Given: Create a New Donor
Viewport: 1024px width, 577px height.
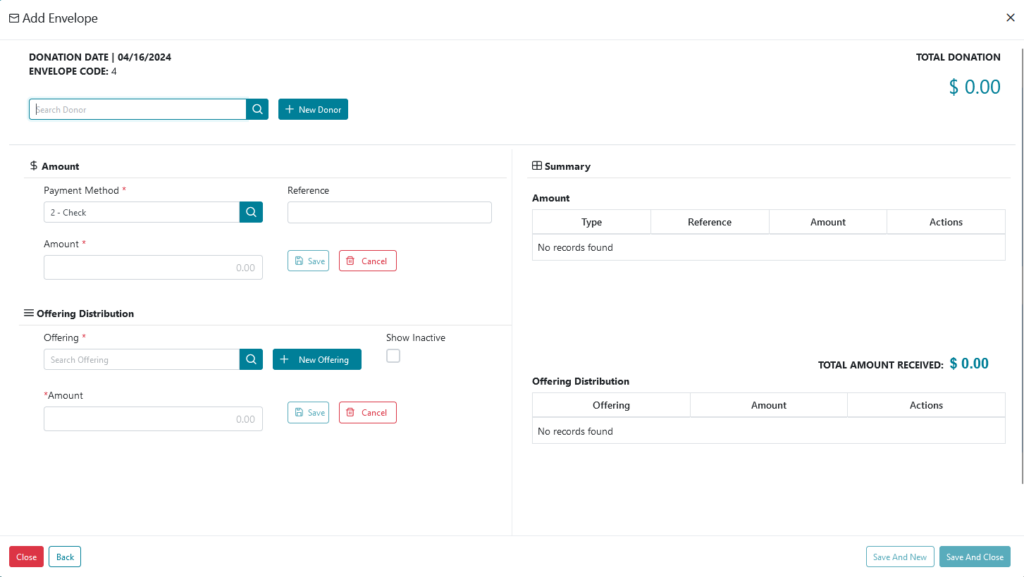Looking at the screenshot, I should [313, 109].
